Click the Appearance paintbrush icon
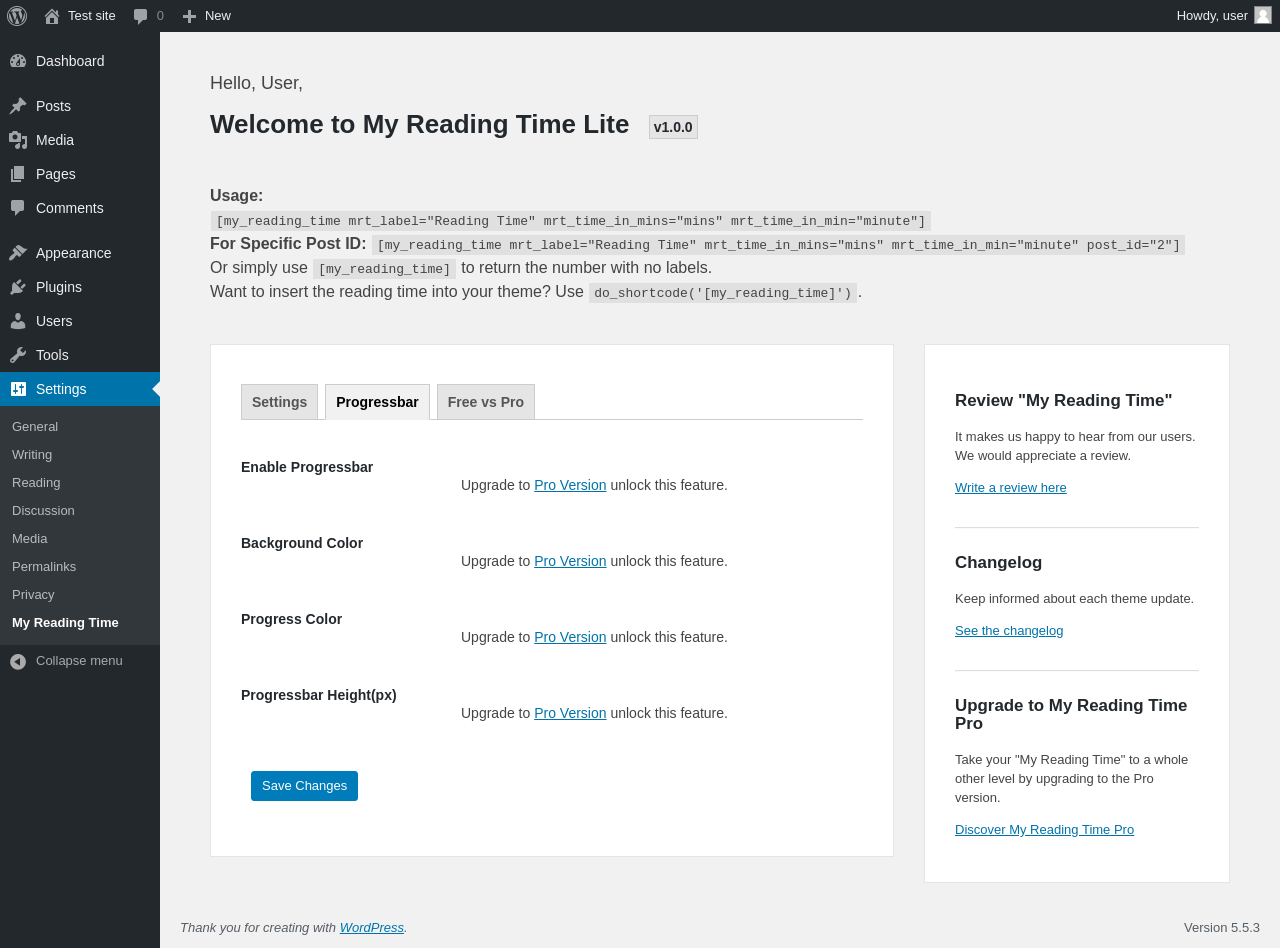 [x=18, y=253]
